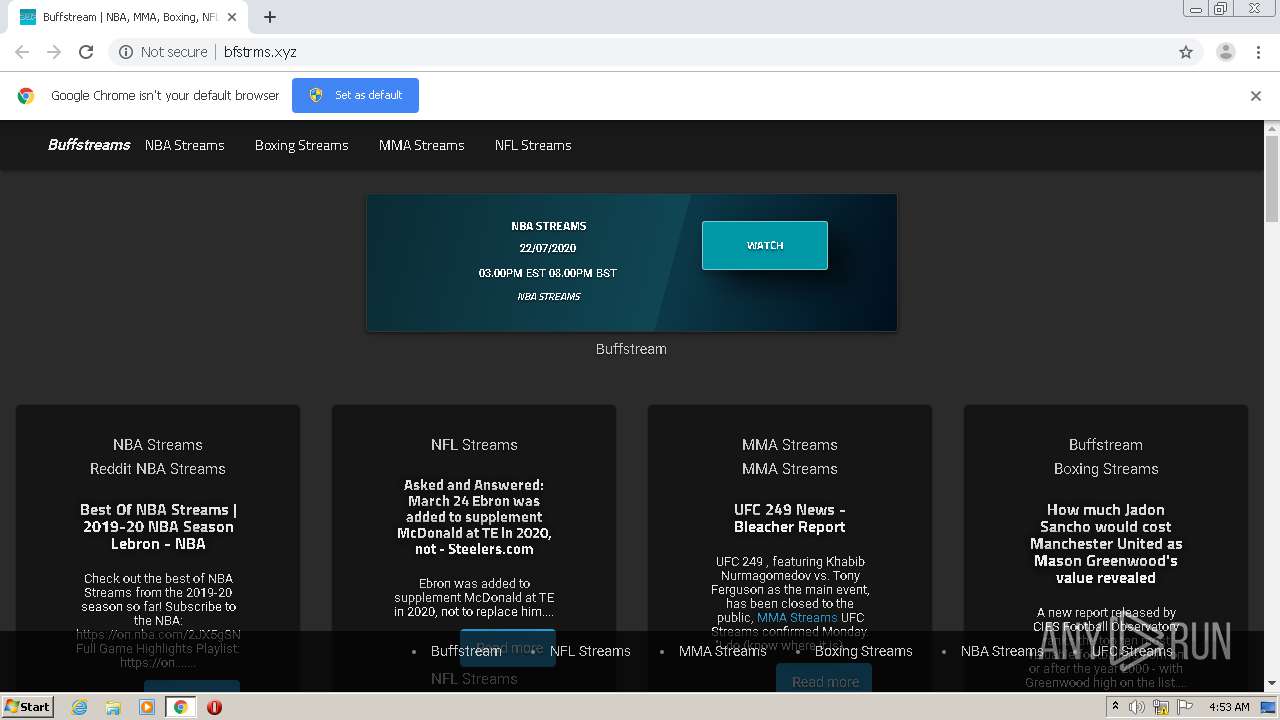This screenshot has width=1280, height=720.
Task: Click the scrollbar down arrow
Action: pos(1272,684)
